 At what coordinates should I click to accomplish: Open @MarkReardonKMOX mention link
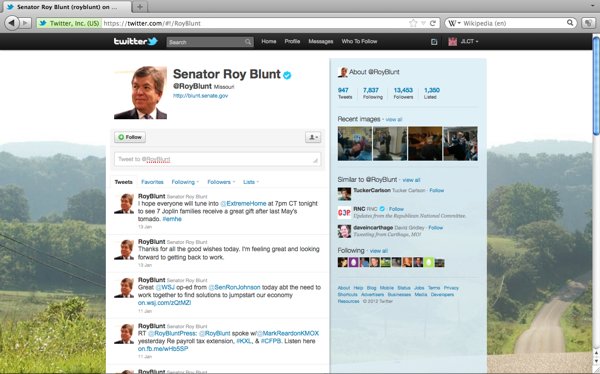(x=288, y=333)
